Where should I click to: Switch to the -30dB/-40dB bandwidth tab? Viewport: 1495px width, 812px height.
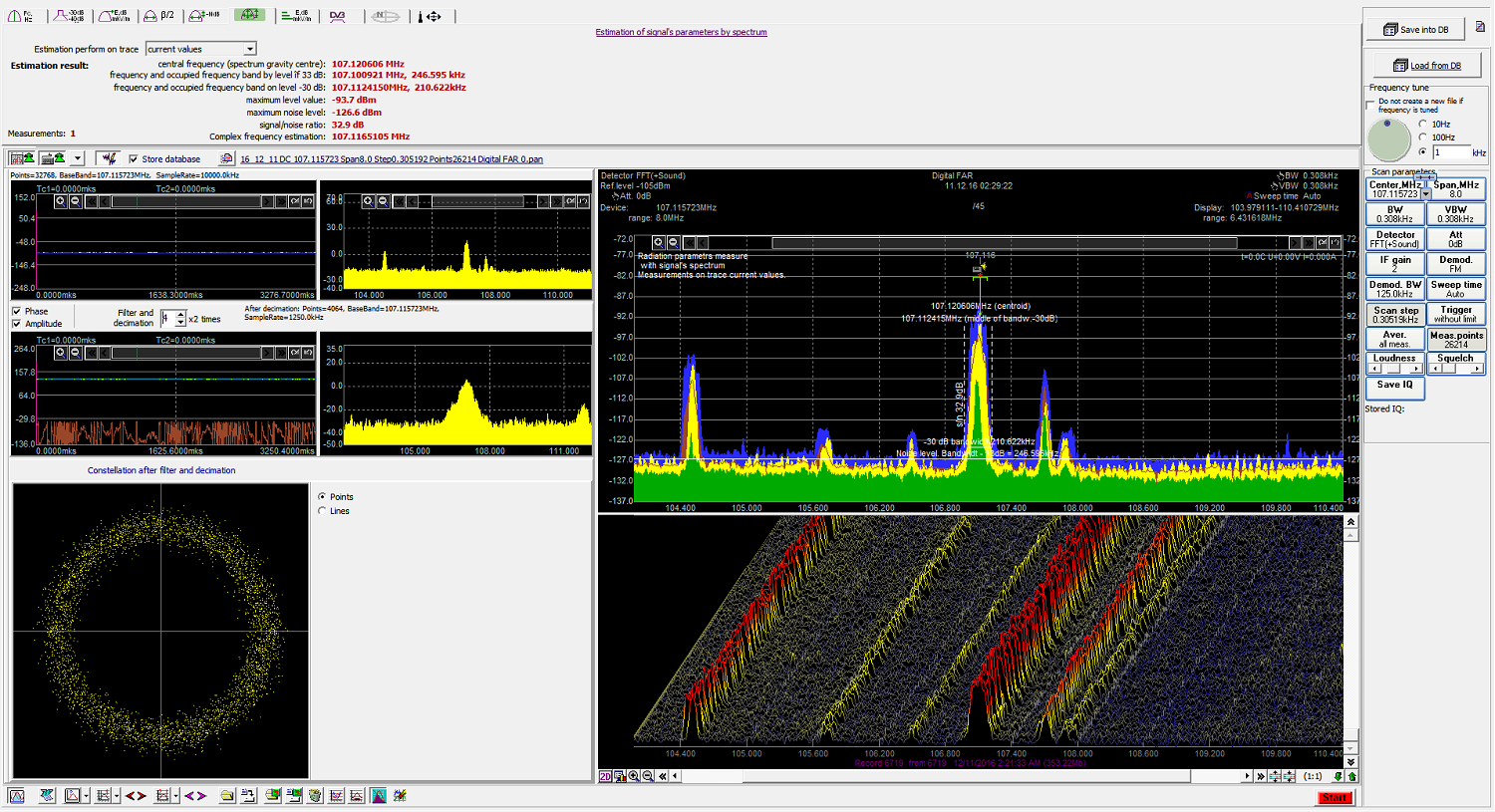tap(69, 16)
